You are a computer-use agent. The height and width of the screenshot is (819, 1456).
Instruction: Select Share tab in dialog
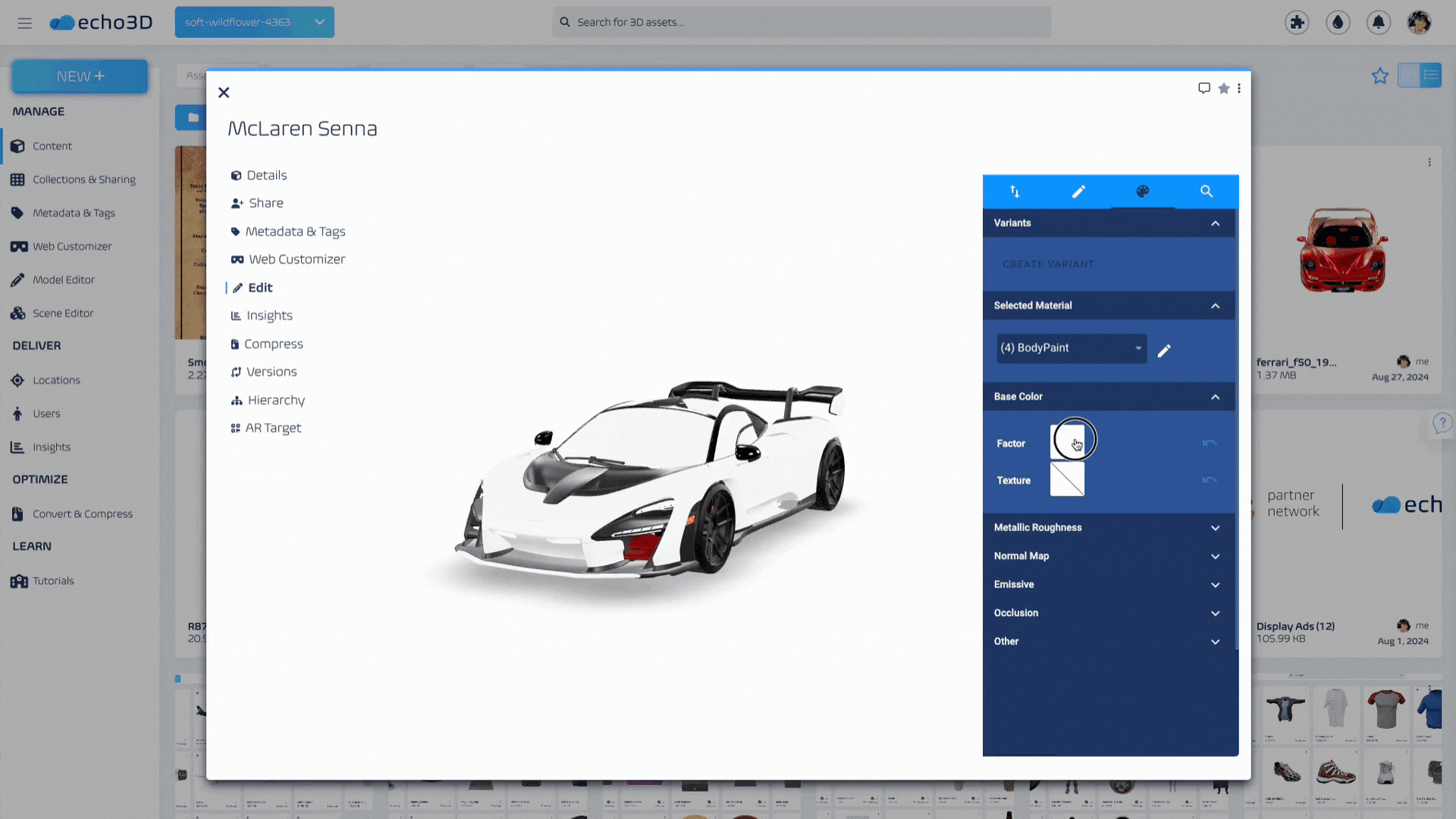tap(258, 203)
